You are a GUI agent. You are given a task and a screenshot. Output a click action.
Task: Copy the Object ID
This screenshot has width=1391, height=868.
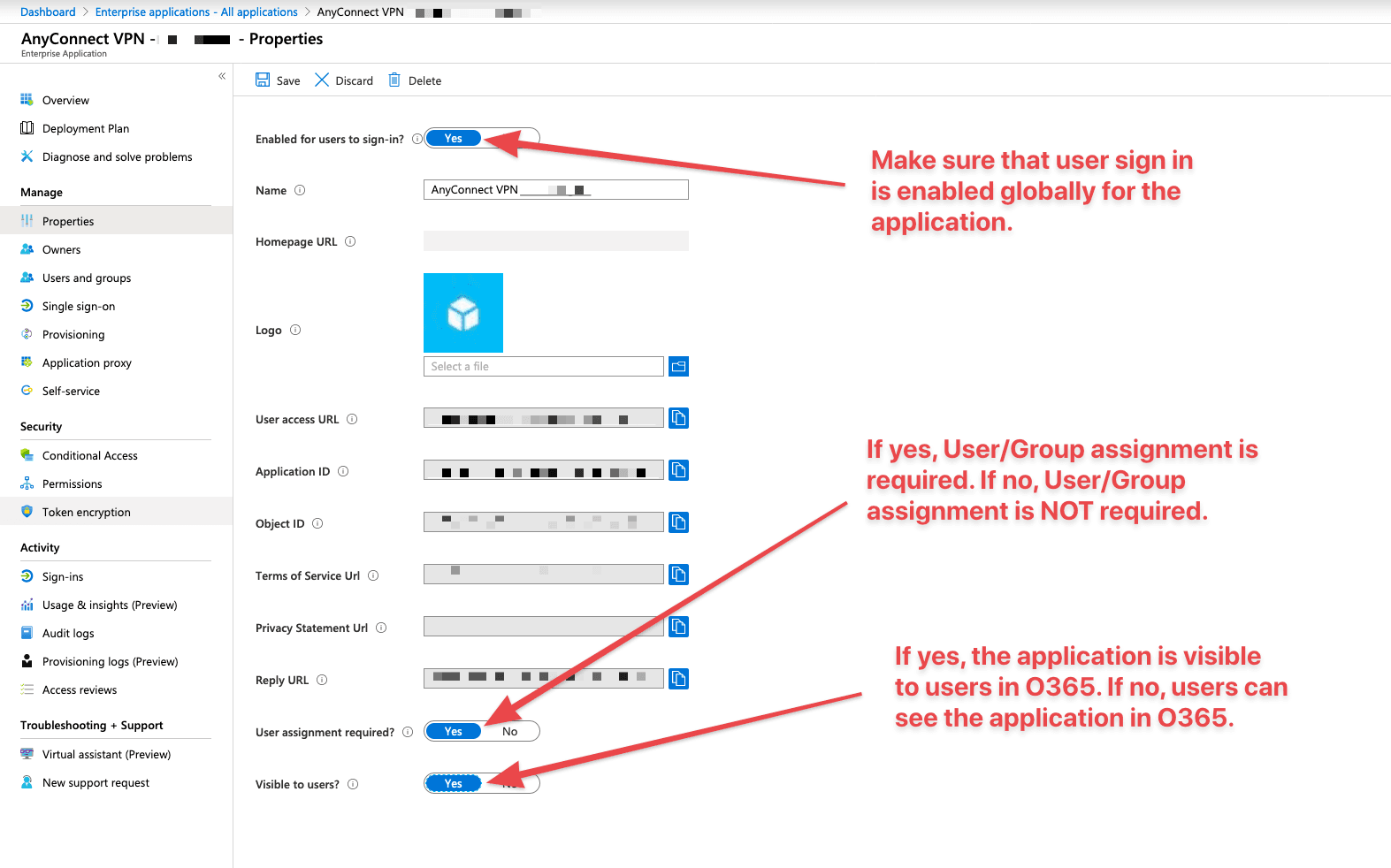coord(678,522)
